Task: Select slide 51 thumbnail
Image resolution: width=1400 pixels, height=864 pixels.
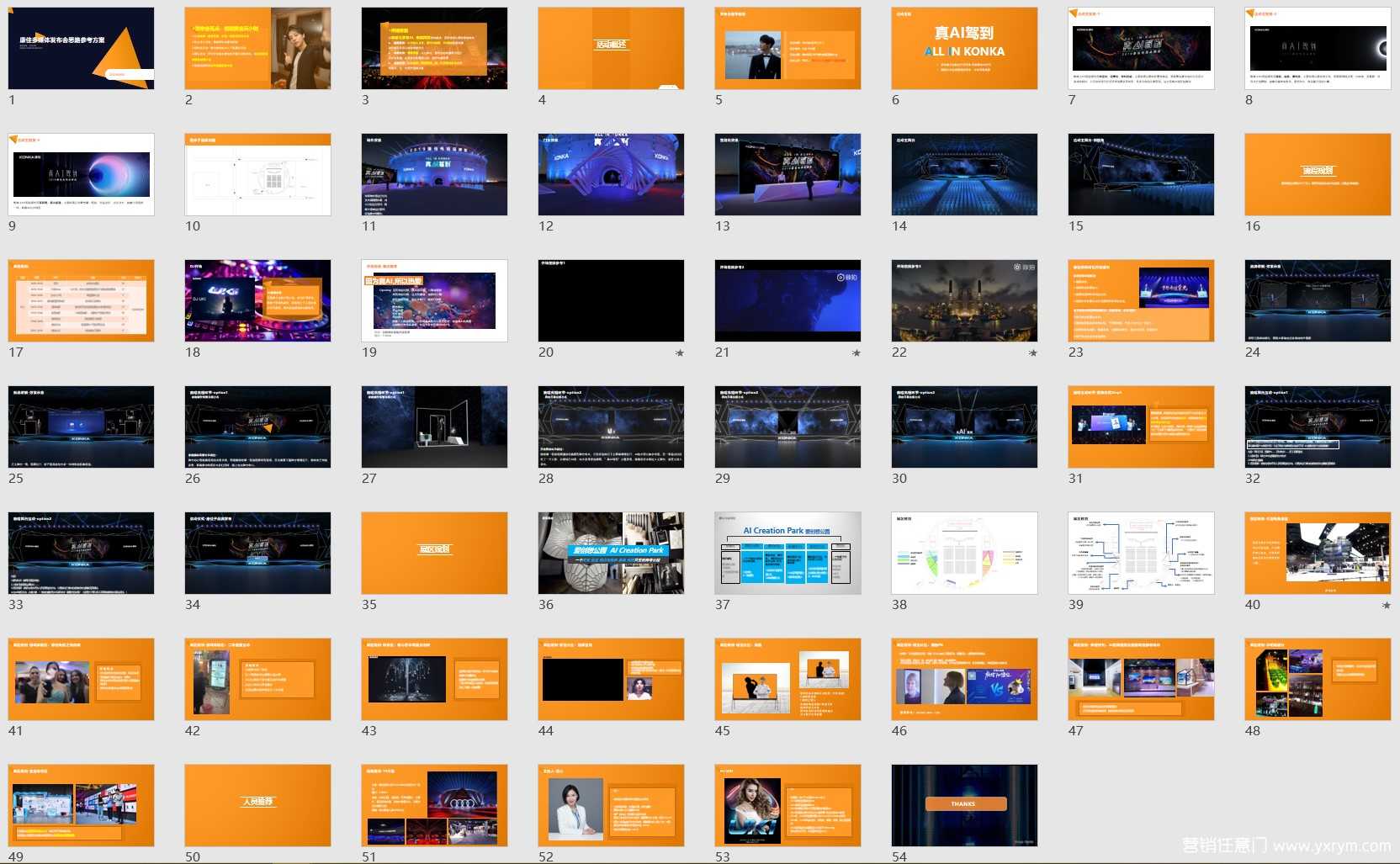Action: (434, 805)
